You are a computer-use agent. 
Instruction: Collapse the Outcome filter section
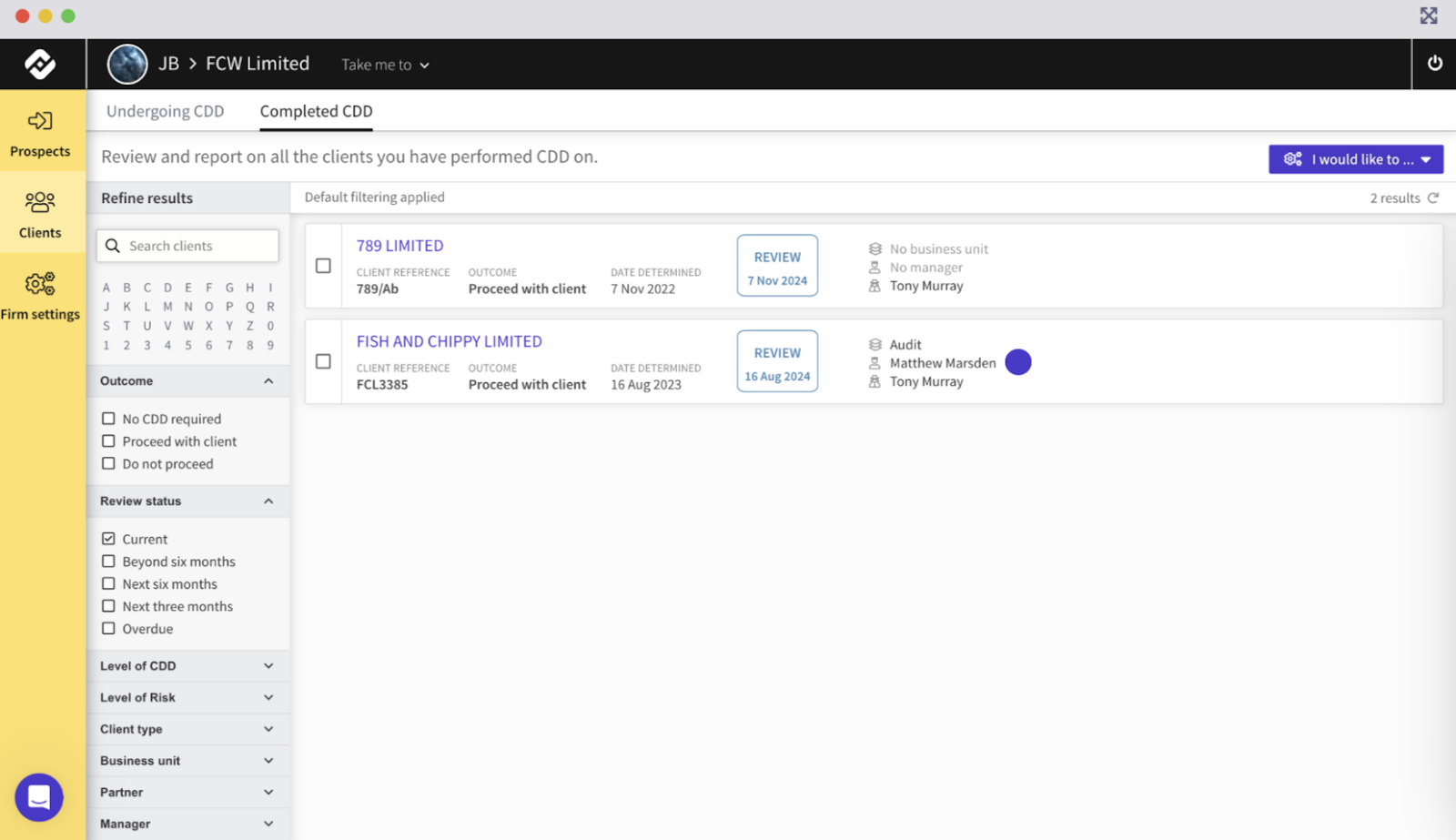268,380
